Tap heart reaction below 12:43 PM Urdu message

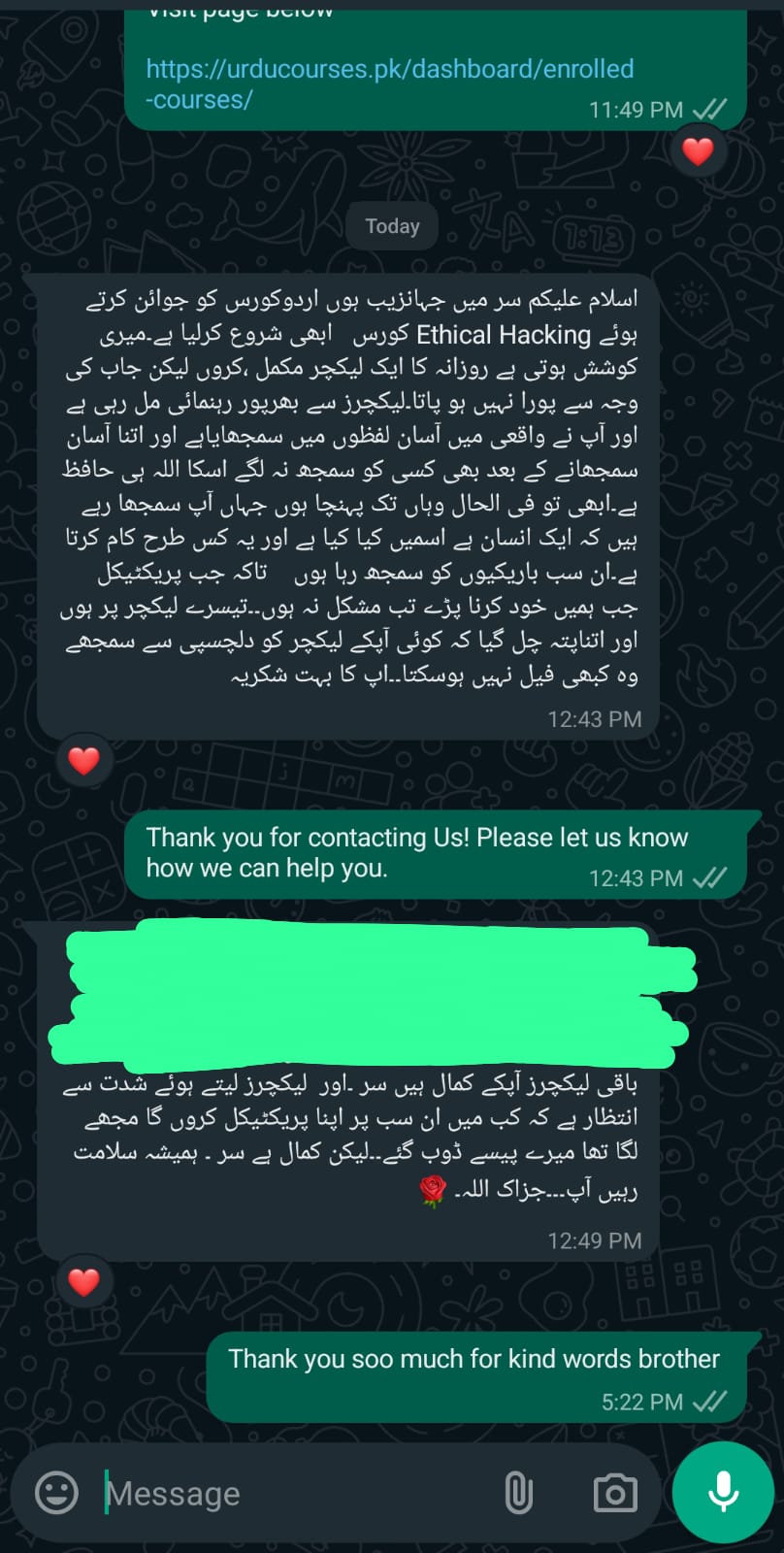pyautogui.click(x=83, y=760)
